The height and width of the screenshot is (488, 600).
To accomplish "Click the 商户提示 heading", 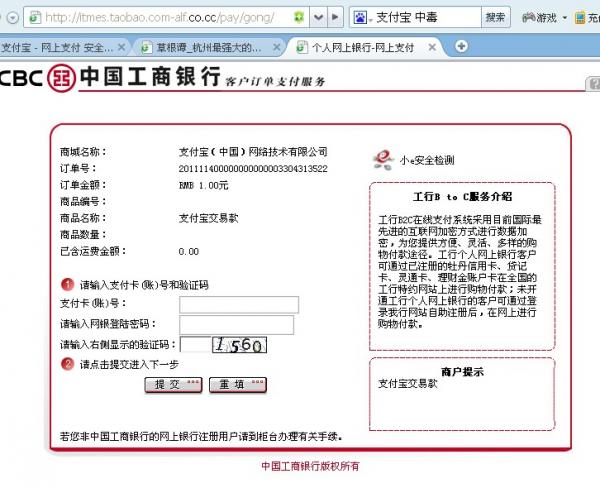I will coord(462,372).
